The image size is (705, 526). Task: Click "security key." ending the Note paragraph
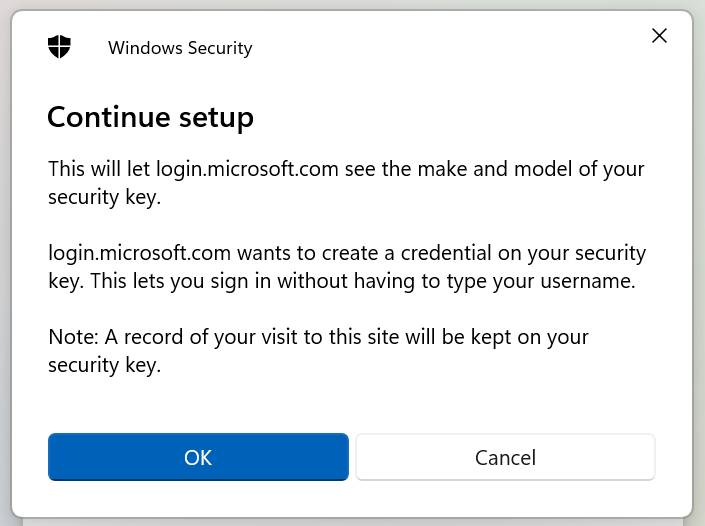[104, 366]
